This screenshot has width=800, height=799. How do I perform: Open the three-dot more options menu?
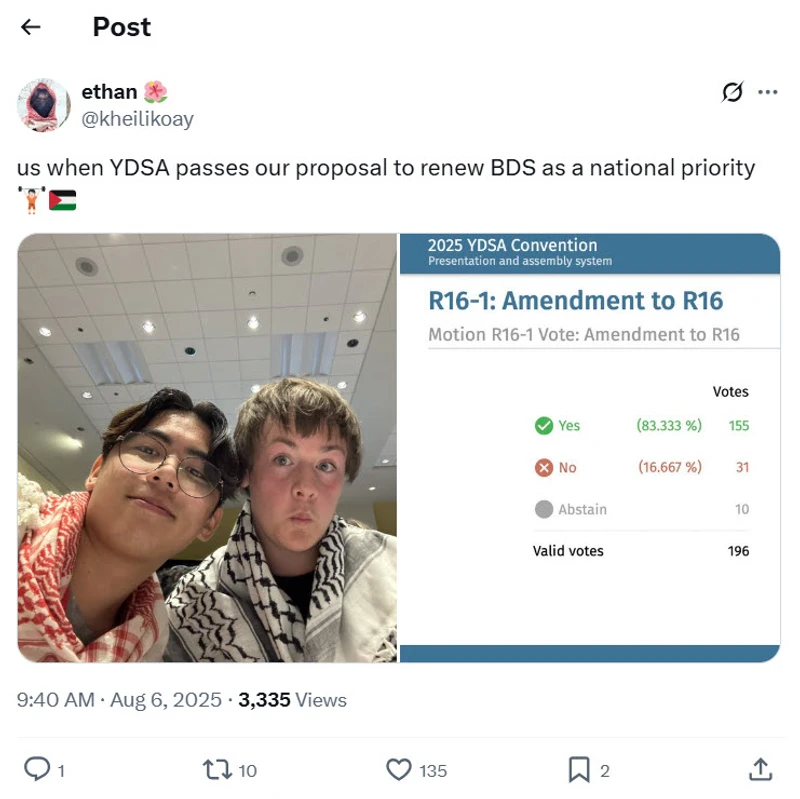767,92
